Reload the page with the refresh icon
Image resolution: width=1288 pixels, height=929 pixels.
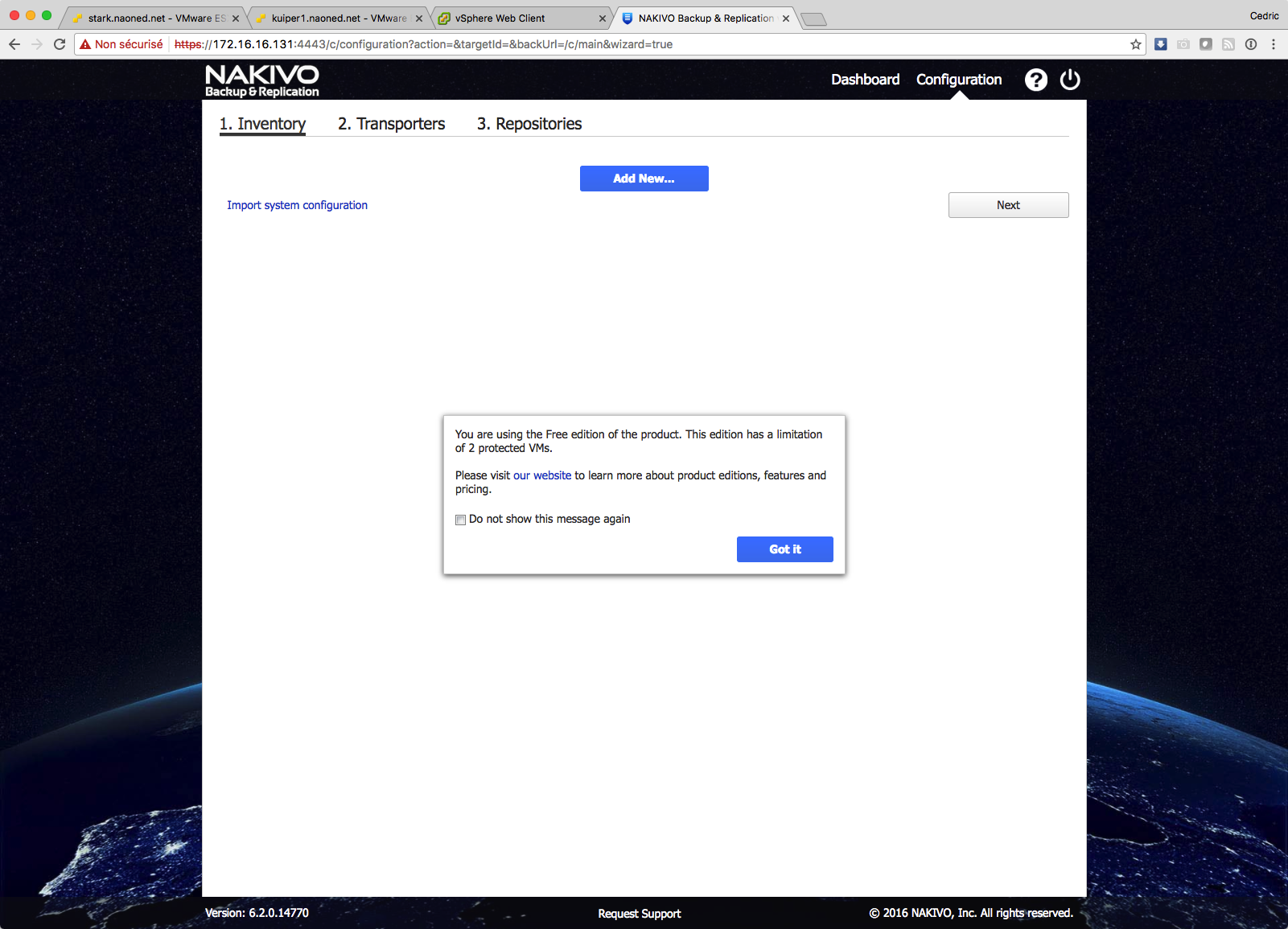click(60, 44)
